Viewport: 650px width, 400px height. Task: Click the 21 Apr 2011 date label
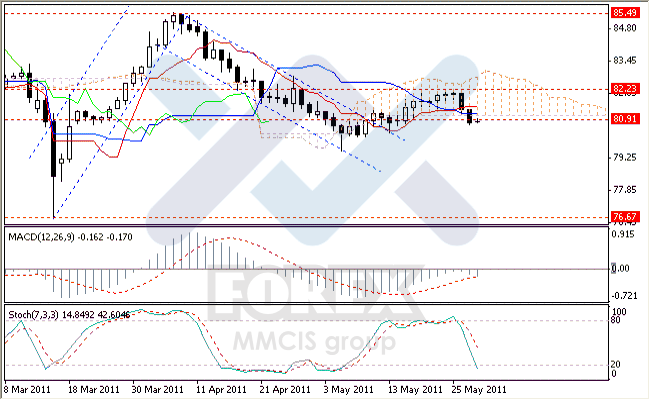tap(285, 390)
